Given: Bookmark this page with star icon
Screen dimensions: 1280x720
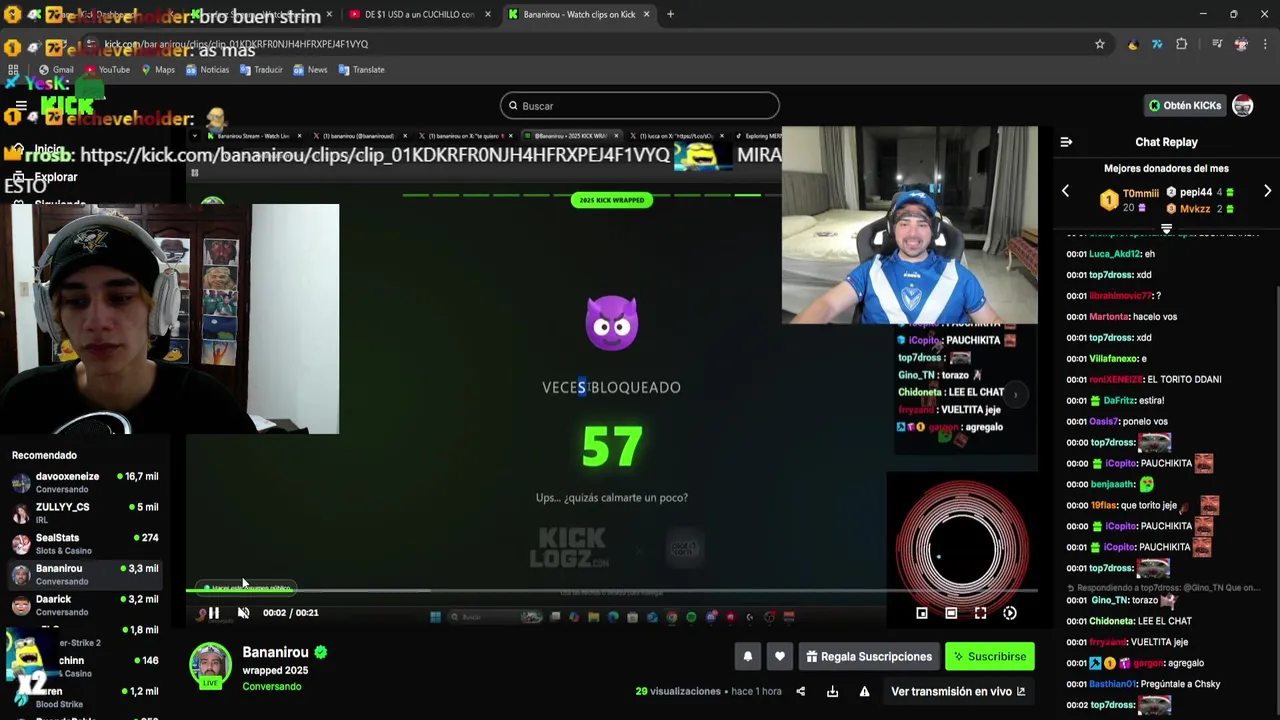Looking at the screenshot, I should tap(1100, 44).
